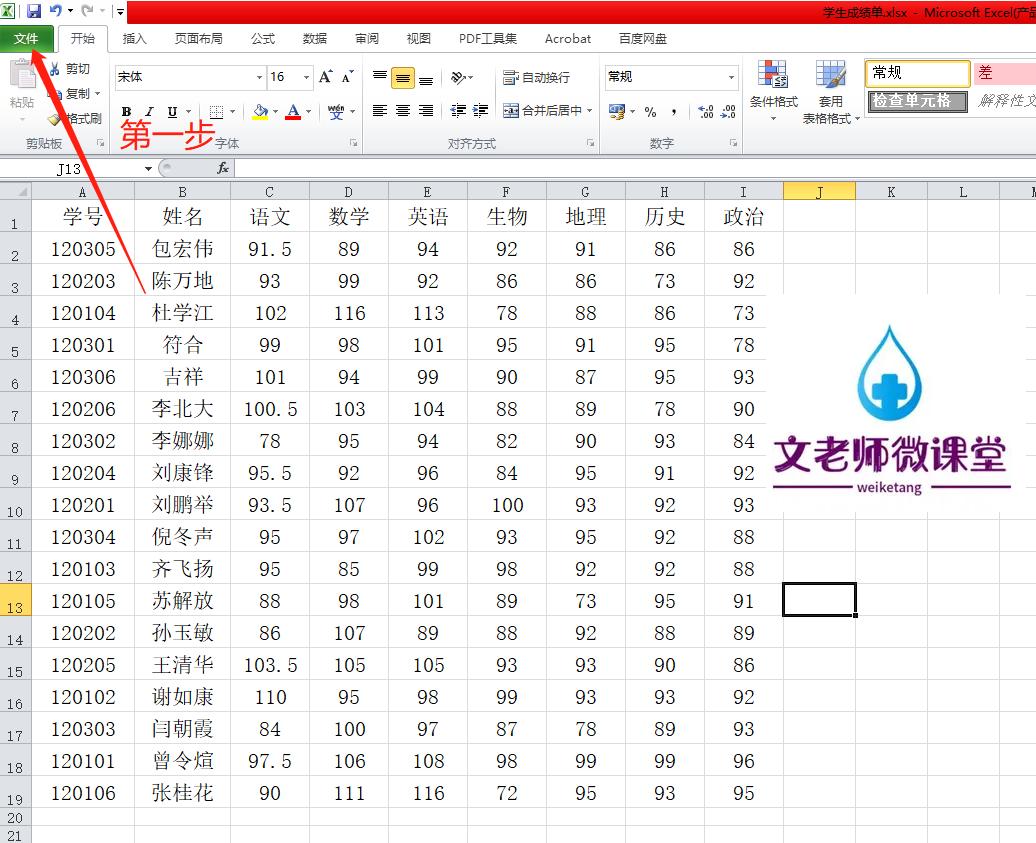Screen dimensions: 1036x843
Task: Apply the 格式刷 (Format Painter) tool
Action: pyautogui.click(x=70, y=119)
